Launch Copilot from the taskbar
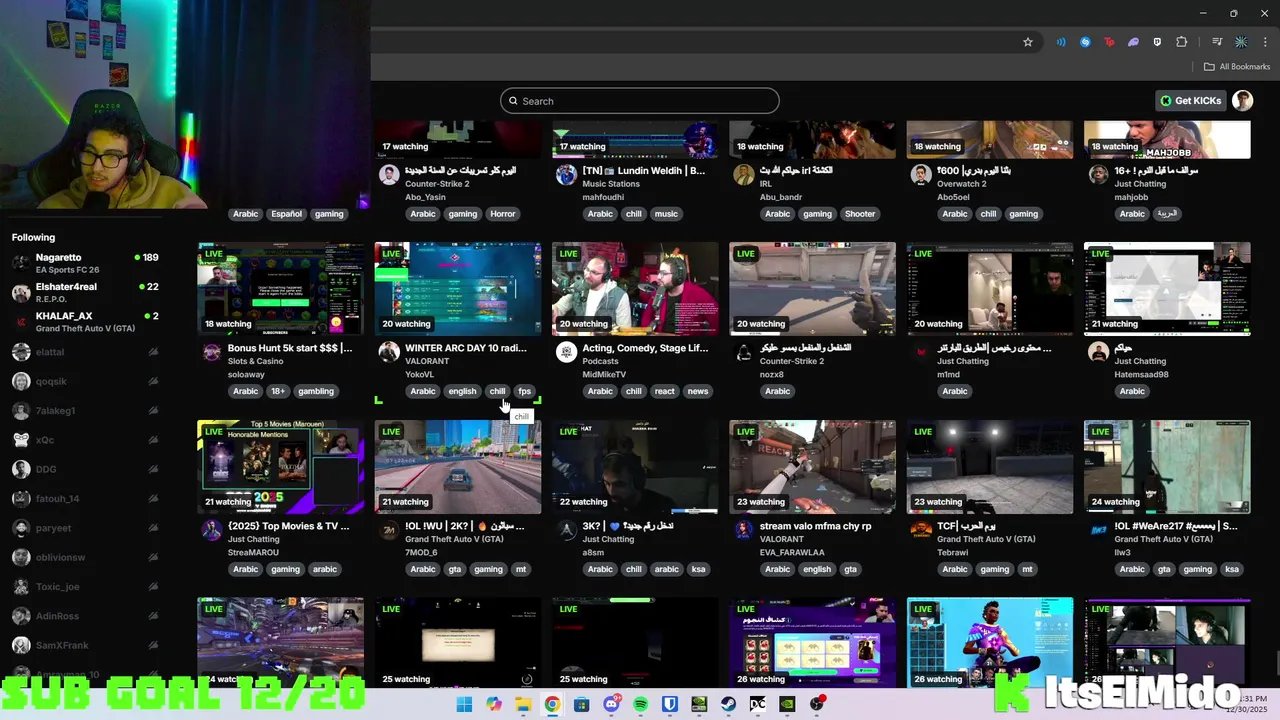 494,704
